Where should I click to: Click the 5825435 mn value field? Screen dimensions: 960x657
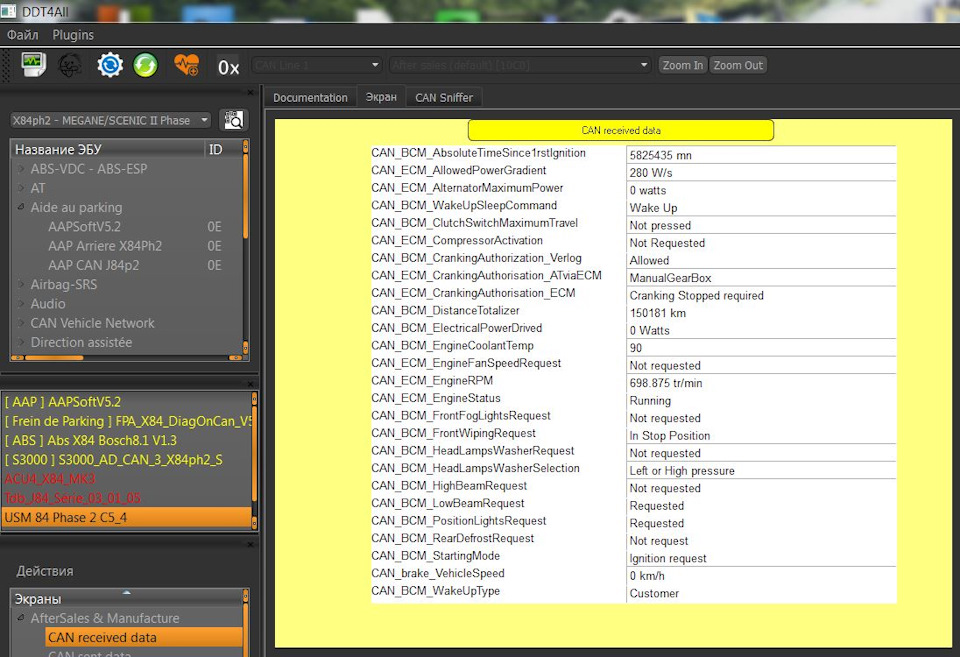[x=761, y=155]
